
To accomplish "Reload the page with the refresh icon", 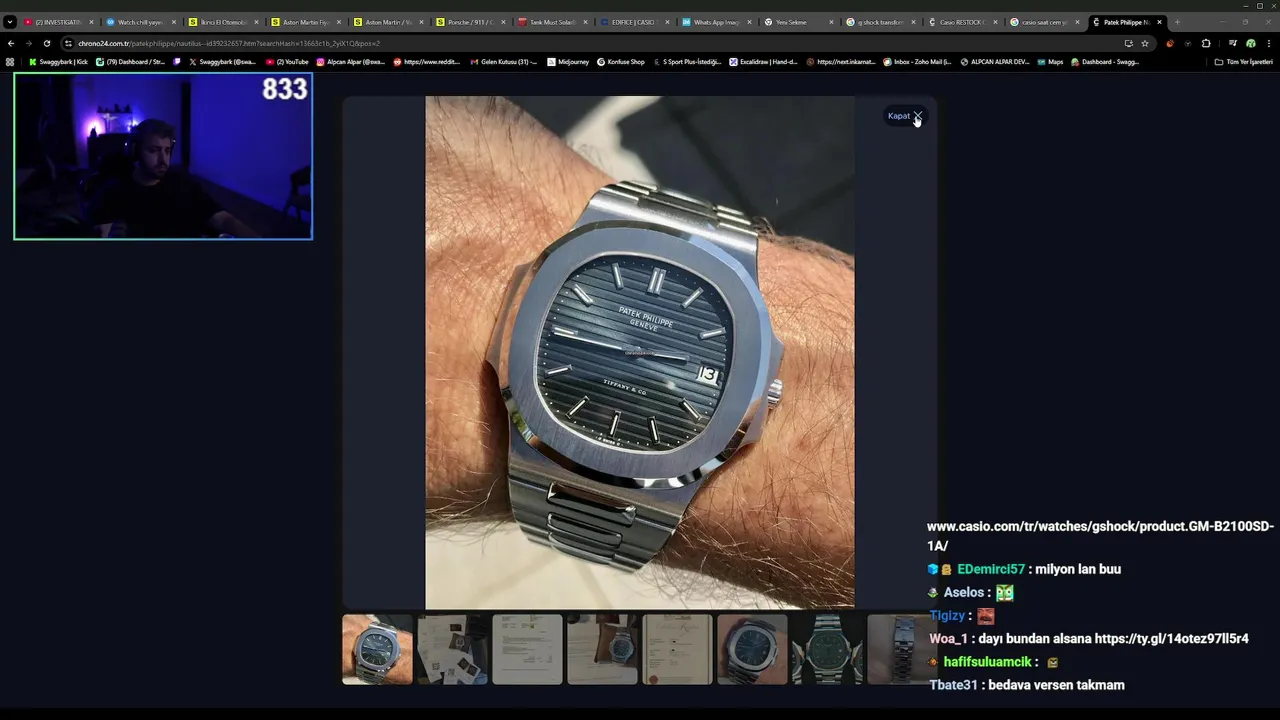I will point(46,43).
